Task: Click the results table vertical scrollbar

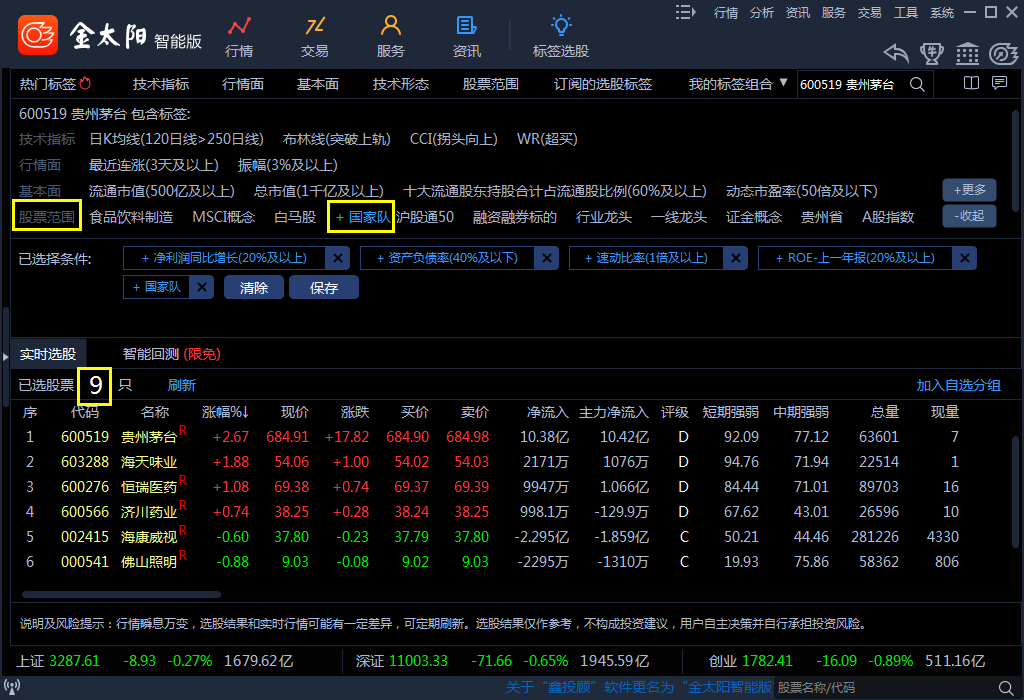Action: (x=1015, y=492)
